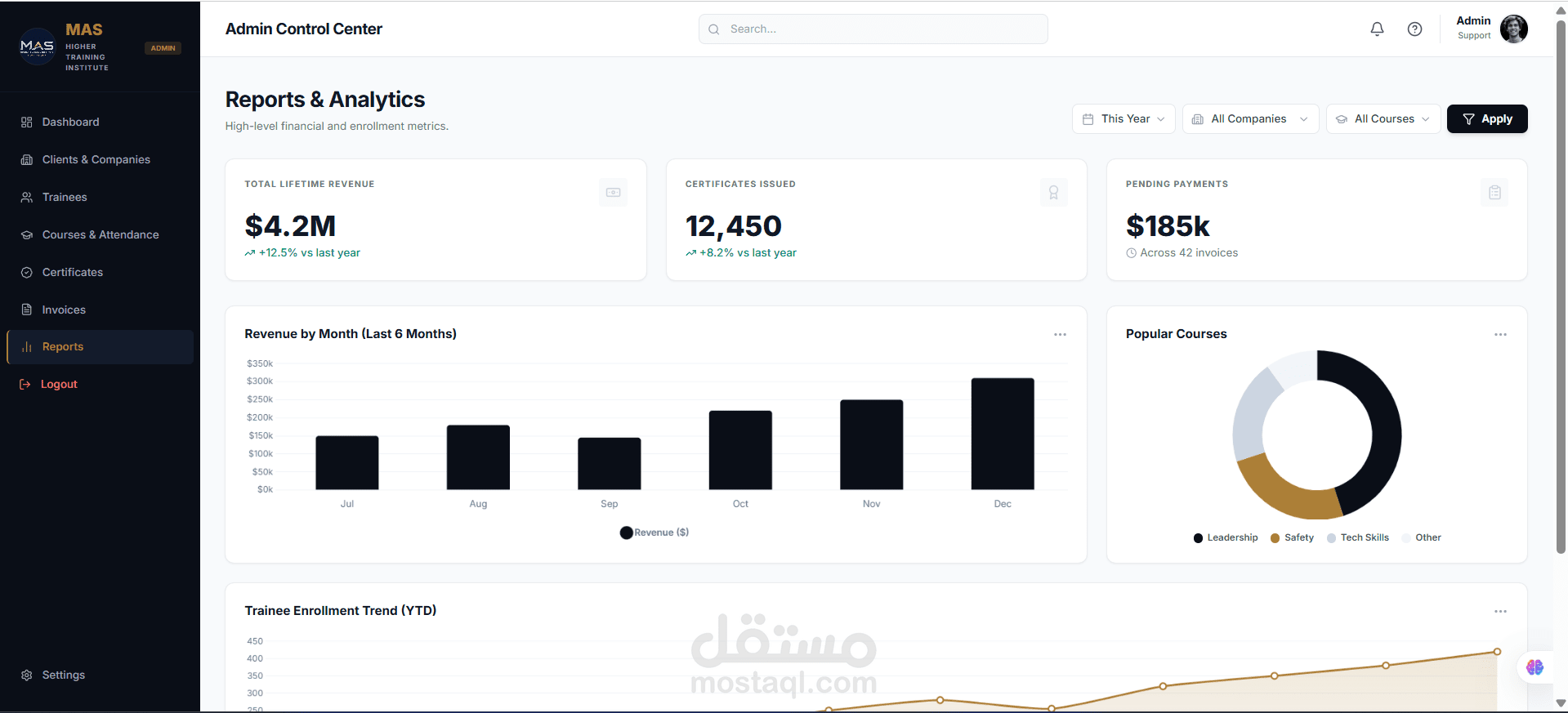Open Courses & Attendance section
This screenshot has width=1568, height=713.
click(100, 234)
